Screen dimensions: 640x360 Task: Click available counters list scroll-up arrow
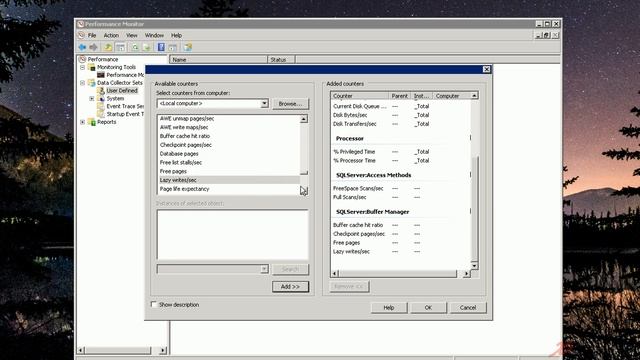coord(304,119)
